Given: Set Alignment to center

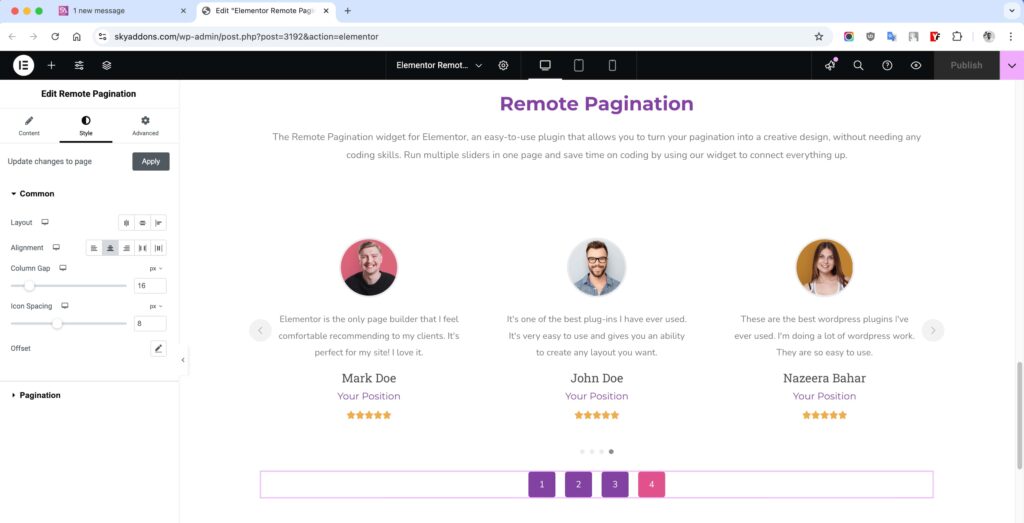Looking at the screenshot, I should tap(110, 248).
